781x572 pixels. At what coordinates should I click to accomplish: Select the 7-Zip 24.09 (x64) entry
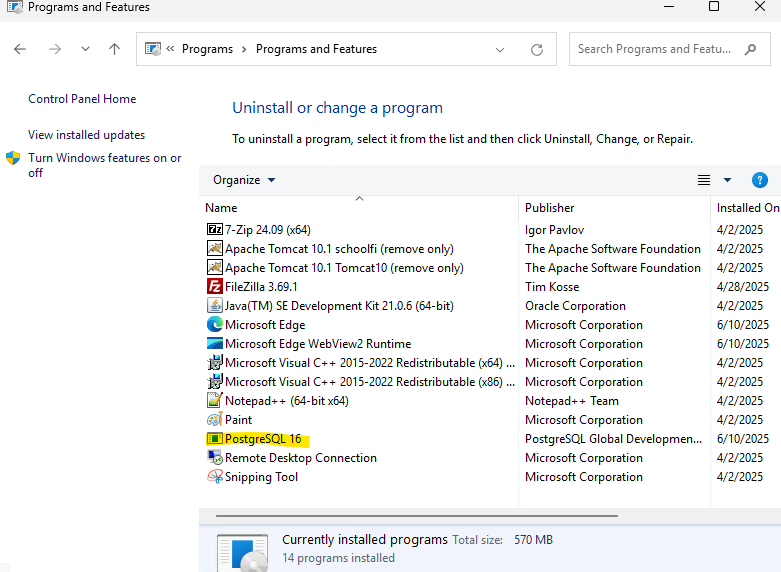coord(268,230)
